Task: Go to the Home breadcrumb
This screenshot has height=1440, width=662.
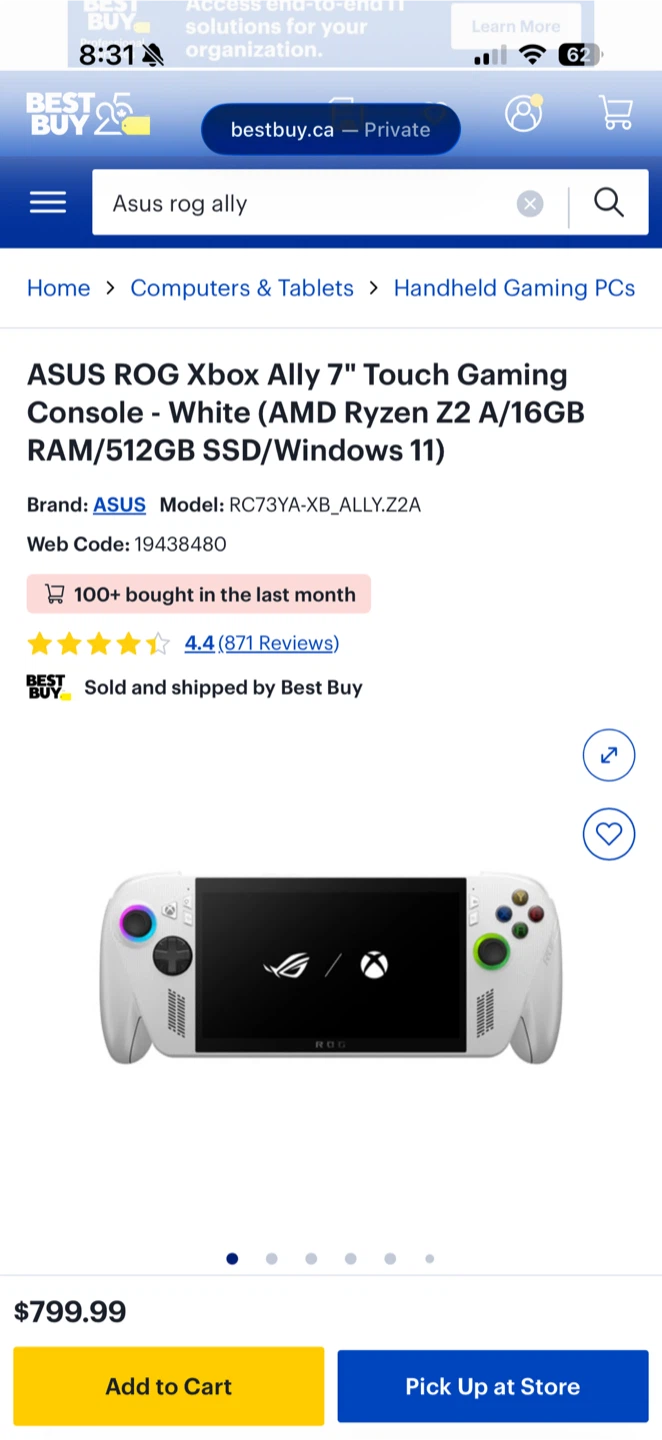Action: (58, 288)
